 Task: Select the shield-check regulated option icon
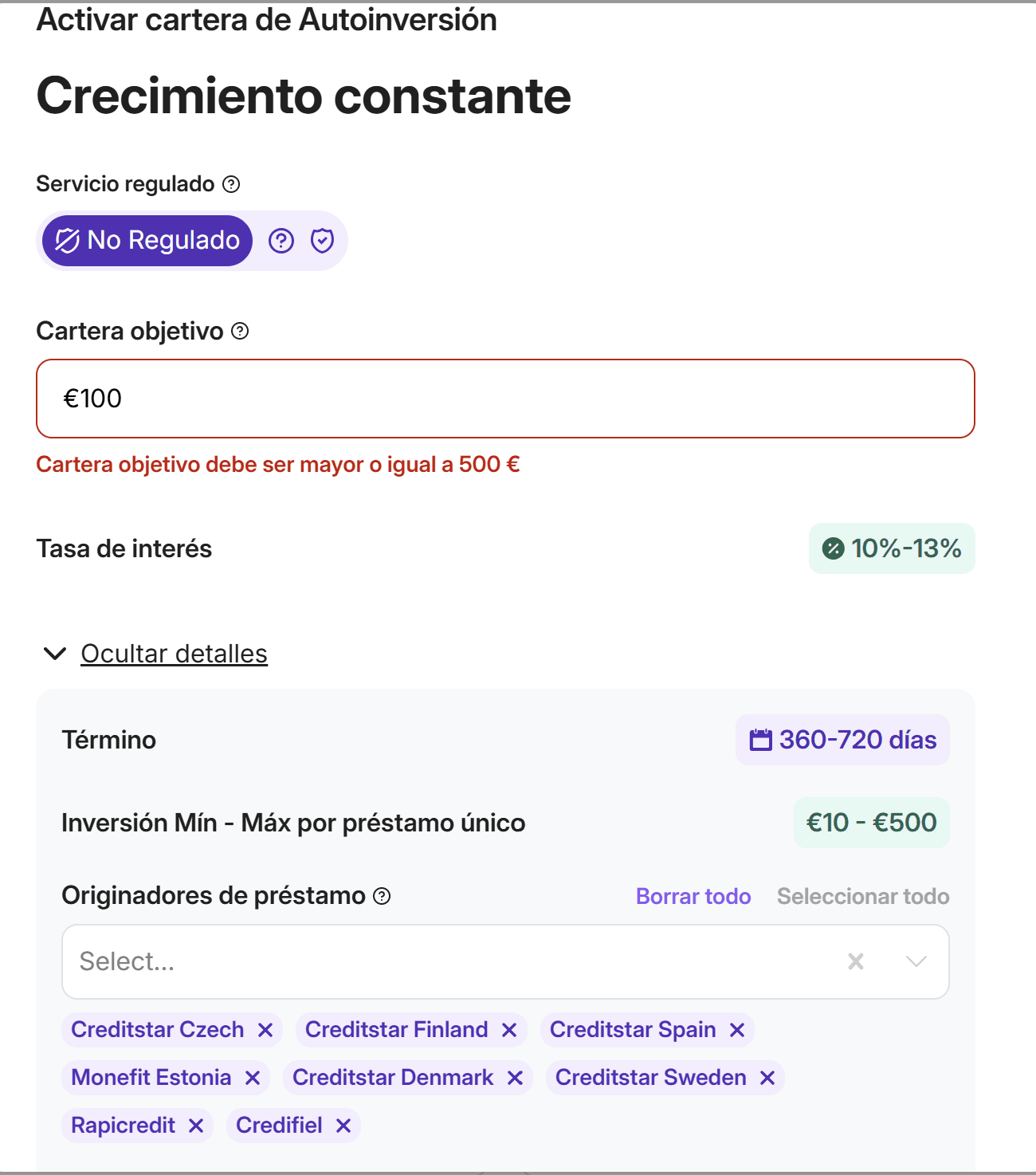pos(322,240)
